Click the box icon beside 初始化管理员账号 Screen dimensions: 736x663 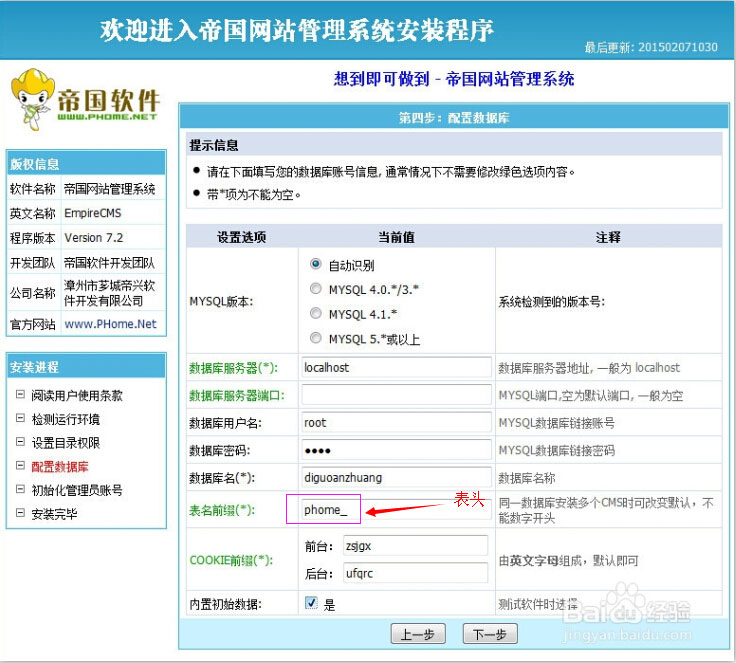coord(20,489)
